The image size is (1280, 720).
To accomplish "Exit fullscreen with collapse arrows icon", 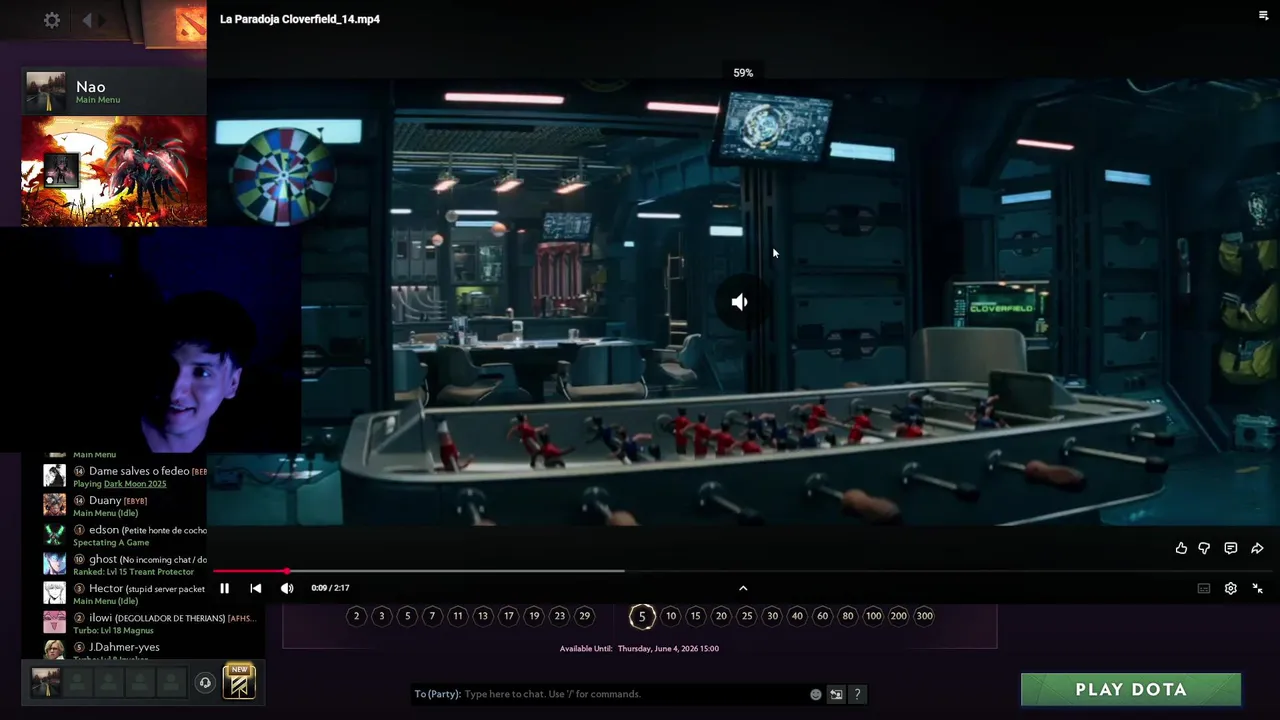I will [x=1257, y=589].
